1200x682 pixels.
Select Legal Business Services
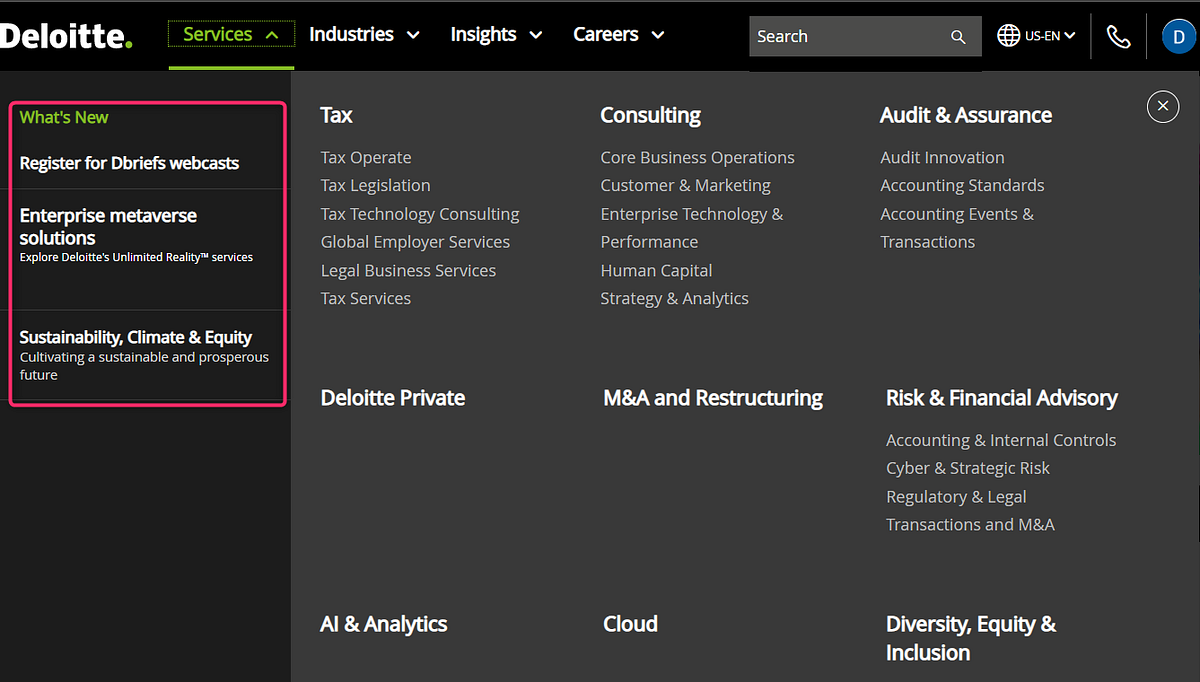[408, 270]
